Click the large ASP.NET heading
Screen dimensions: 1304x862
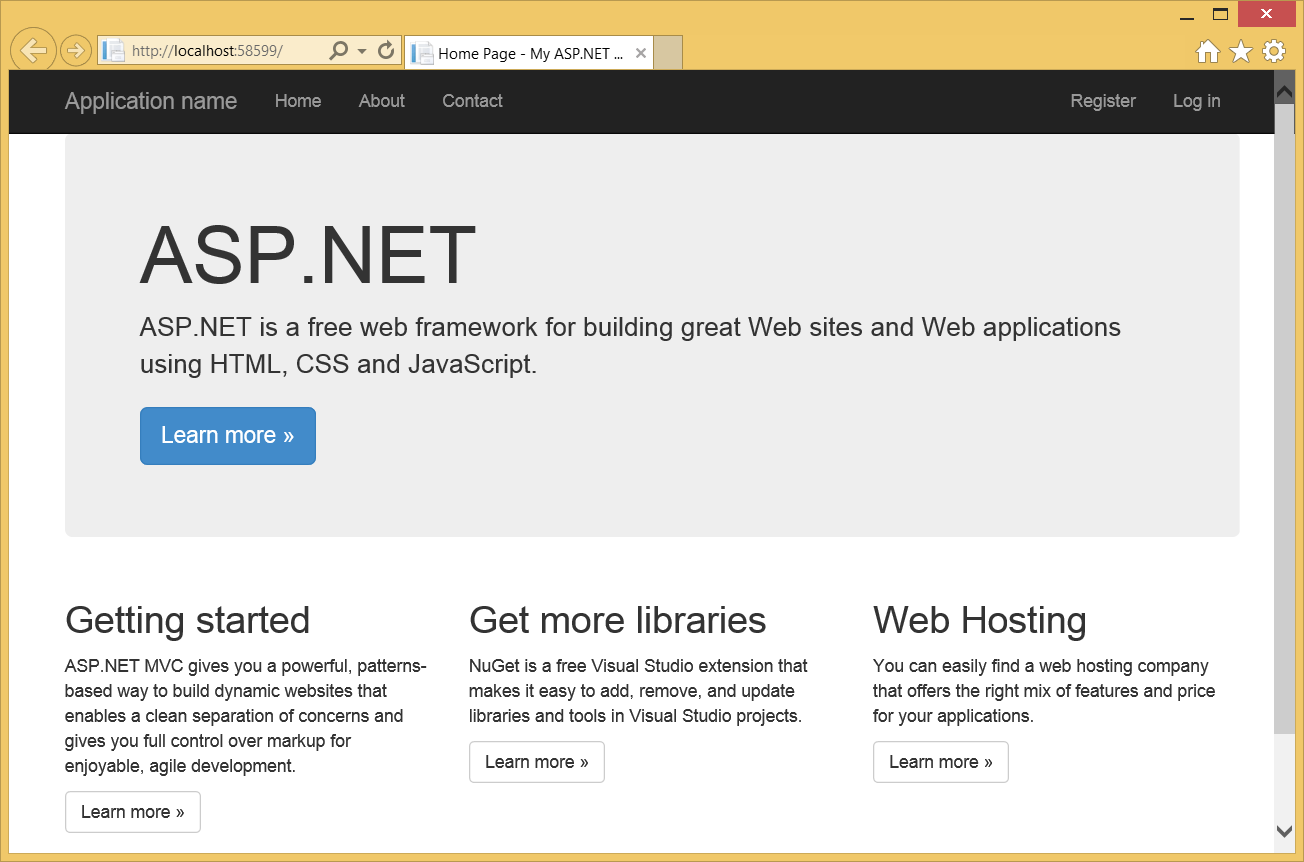[308, 256]
